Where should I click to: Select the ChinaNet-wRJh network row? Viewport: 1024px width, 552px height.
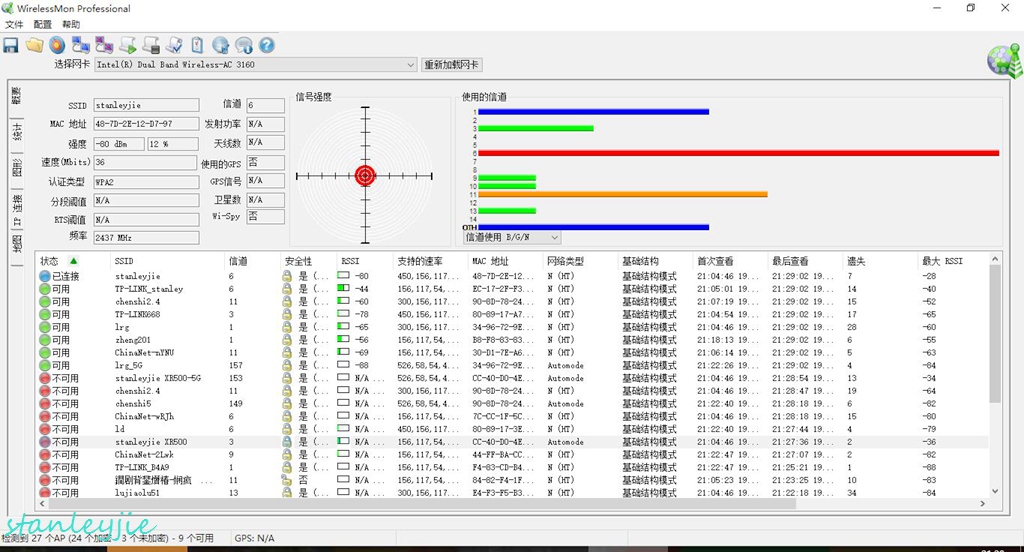513,416
